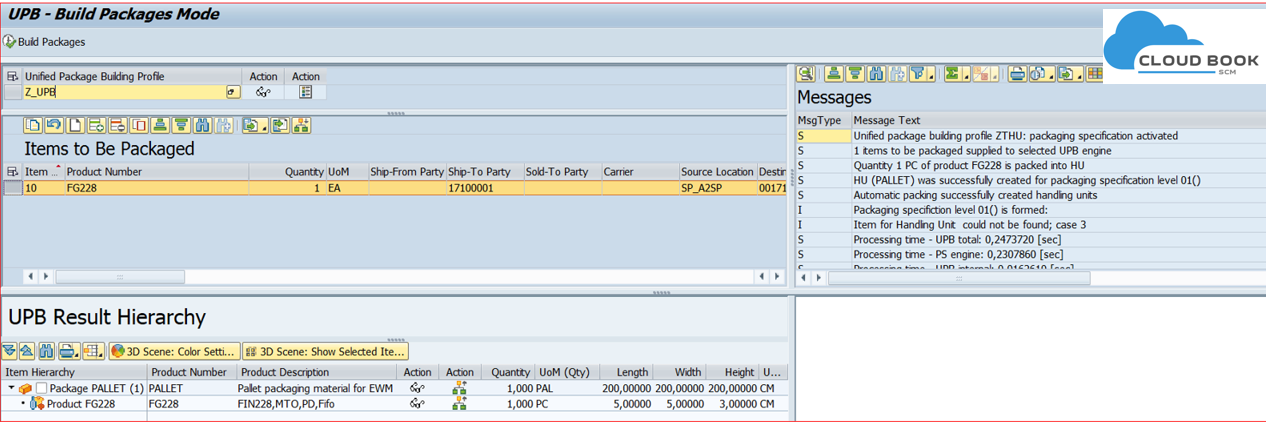
Task: Click the Find binoculars icon in Items toolbar
Action: tap(203, 125)
